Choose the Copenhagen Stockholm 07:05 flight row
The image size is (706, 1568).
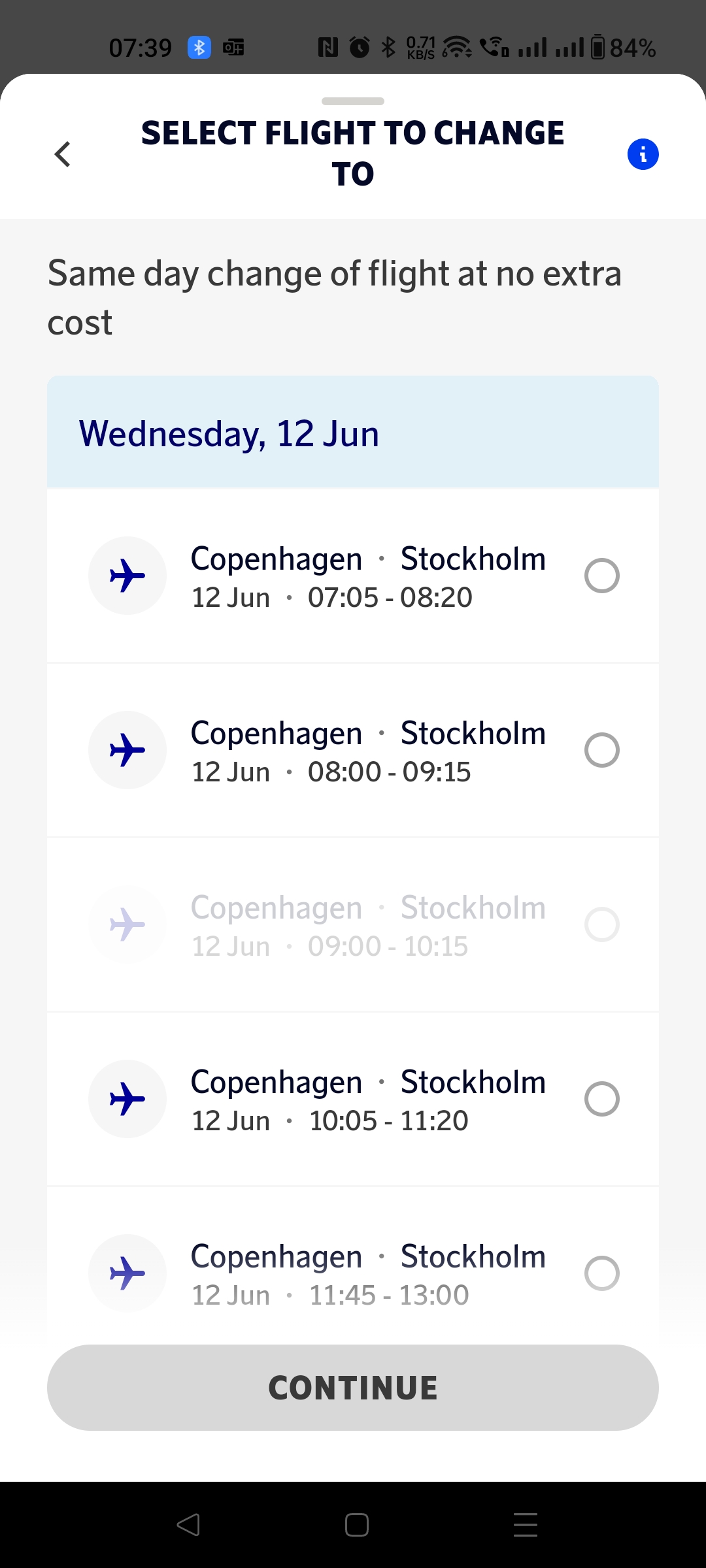(366, 577)
